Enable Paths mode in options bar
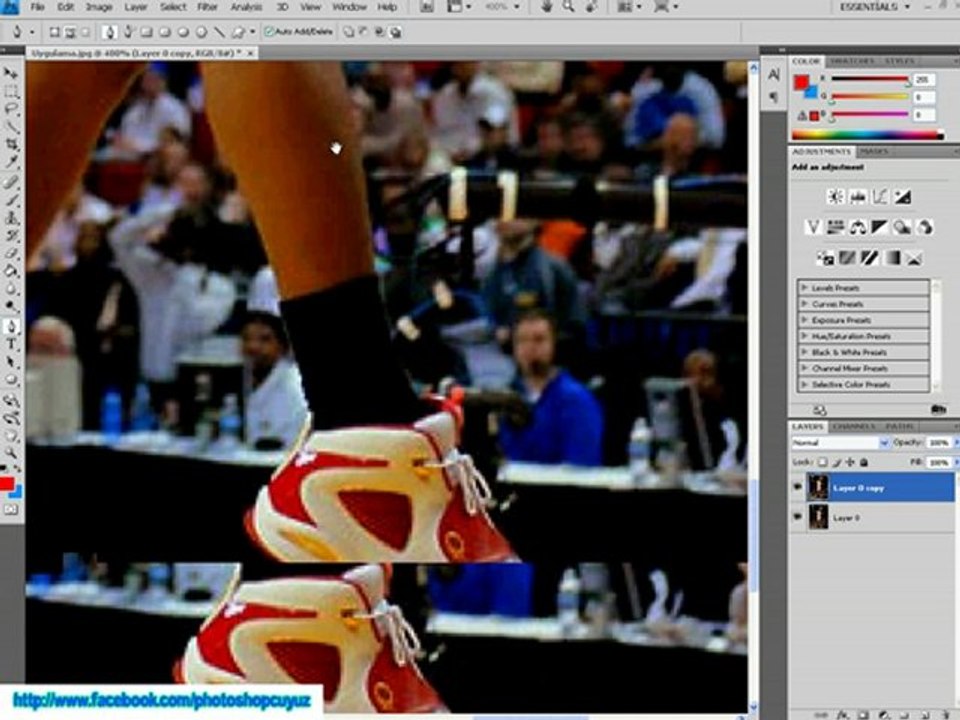The height and width of the screenshot is (720, 960). click(70, 32)
